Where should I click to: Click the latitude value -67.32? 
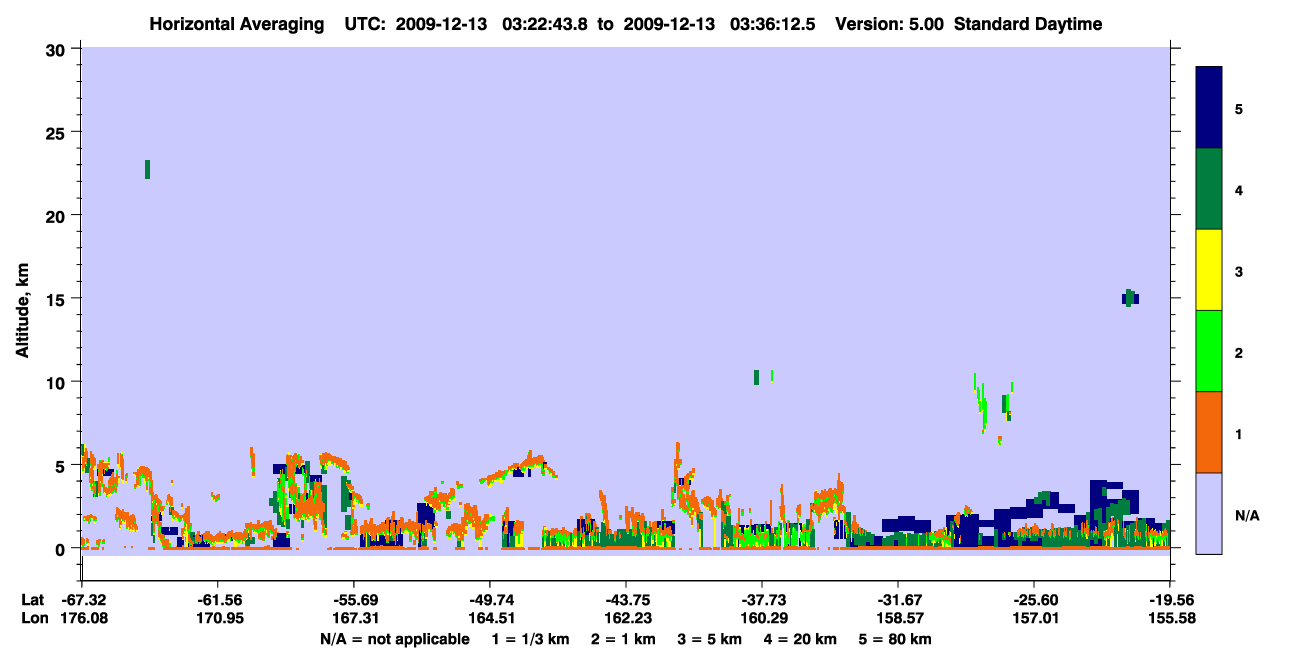(x=82, y=600)
